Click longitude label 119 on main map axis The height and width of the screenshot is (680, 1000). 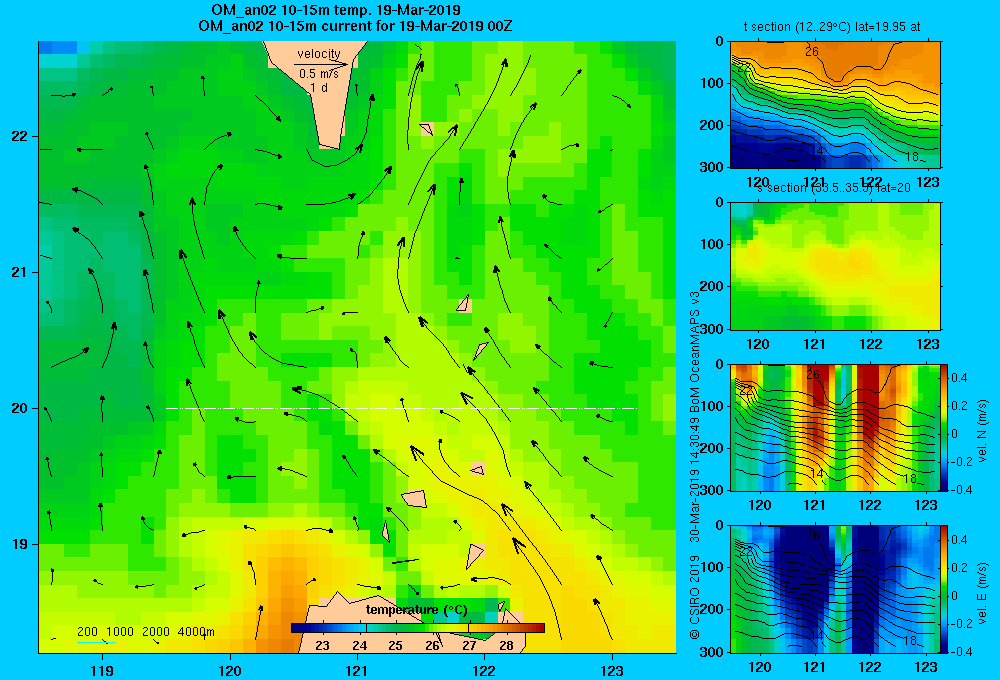pos(102,670)
